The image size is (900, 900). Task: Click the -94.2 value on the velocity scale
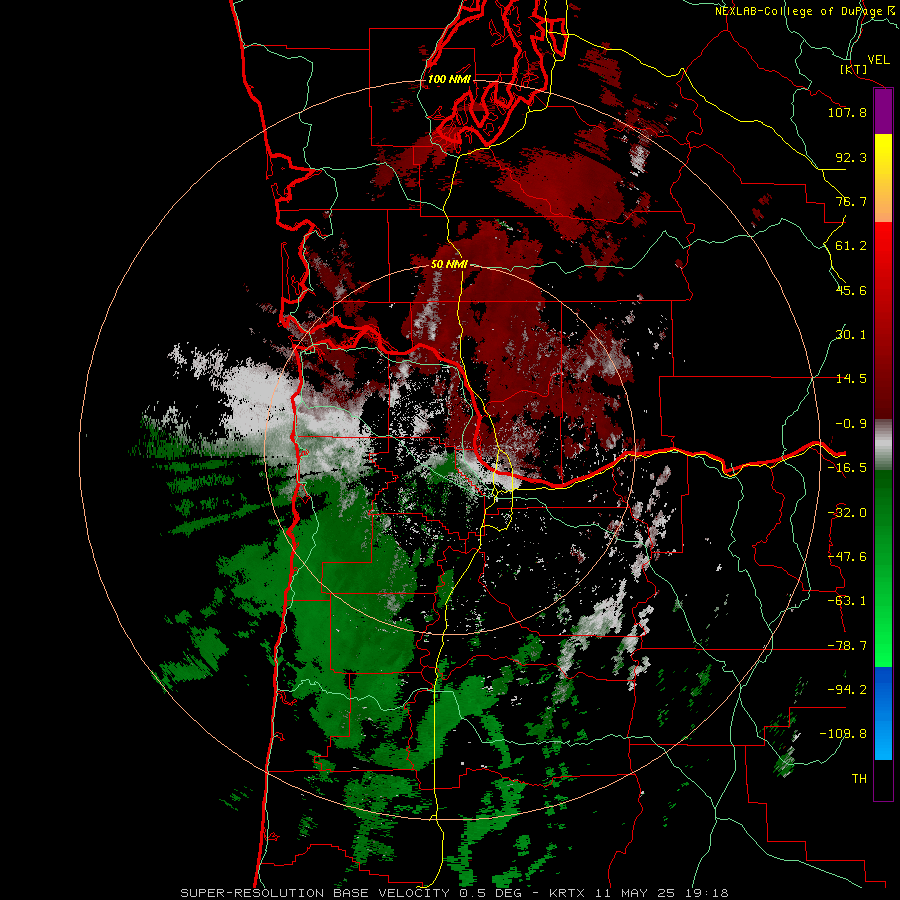click(847, 690)
